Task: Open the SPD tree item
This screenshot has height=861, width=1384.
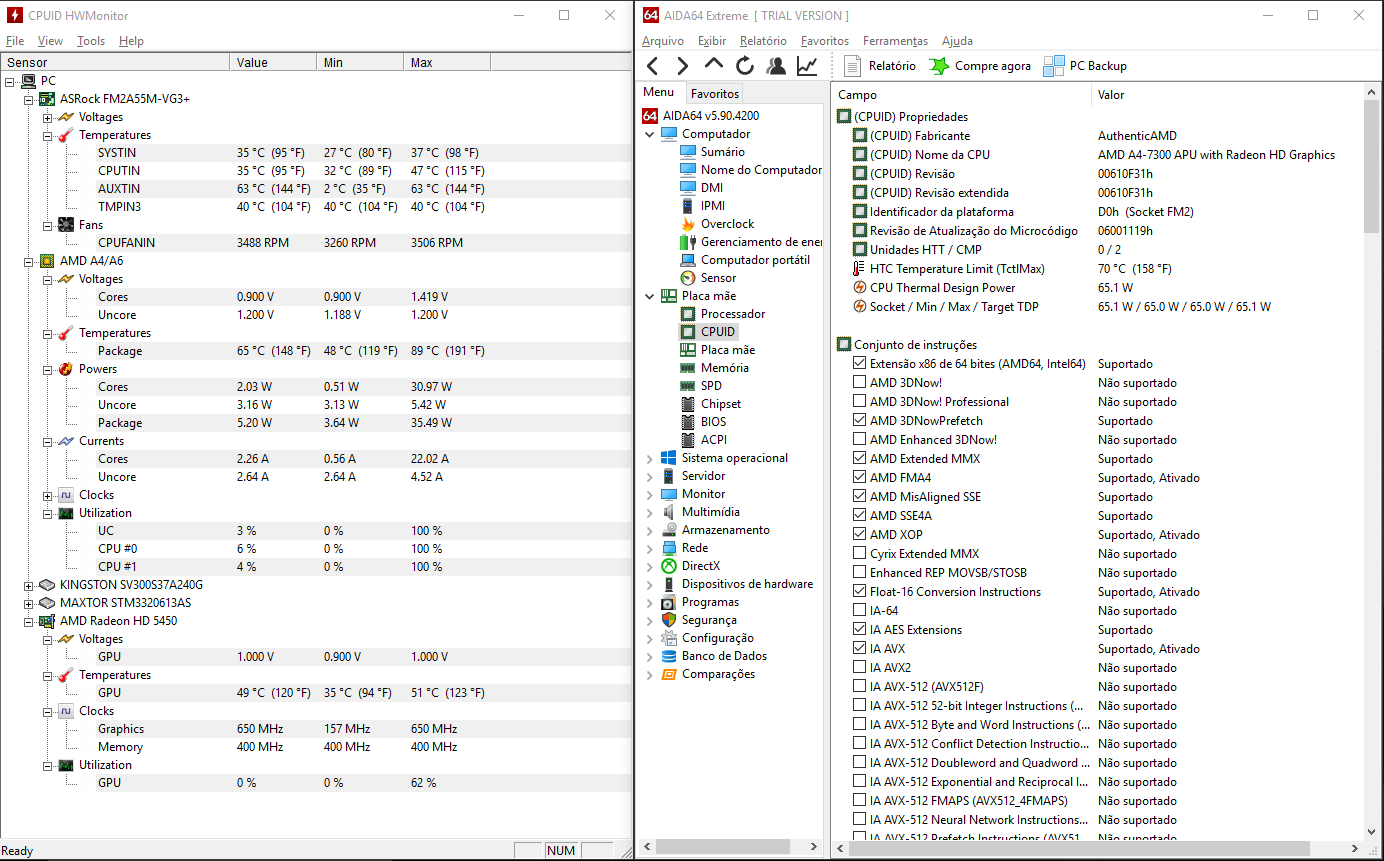Action: point(711,386)
